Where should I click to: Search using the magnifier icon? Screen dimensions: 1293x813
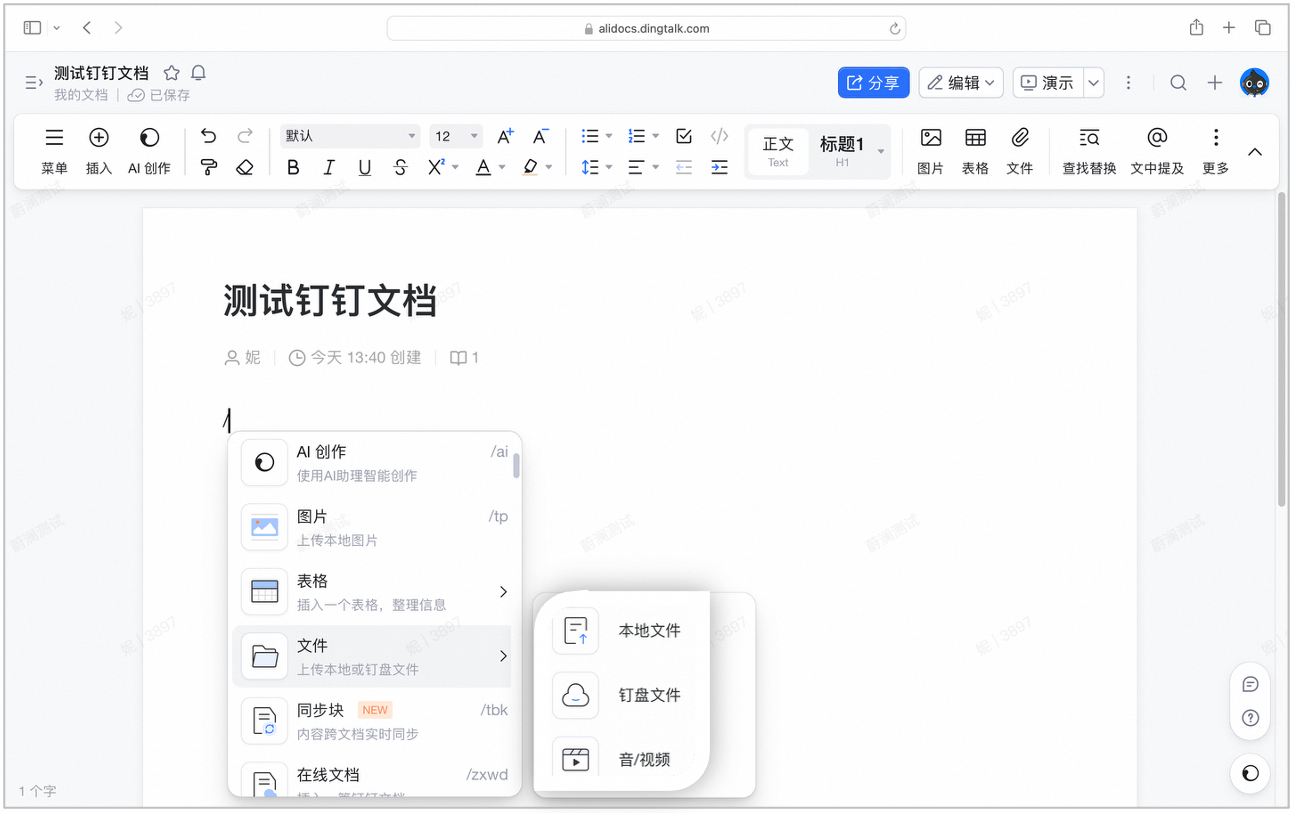pos(1178,83)
